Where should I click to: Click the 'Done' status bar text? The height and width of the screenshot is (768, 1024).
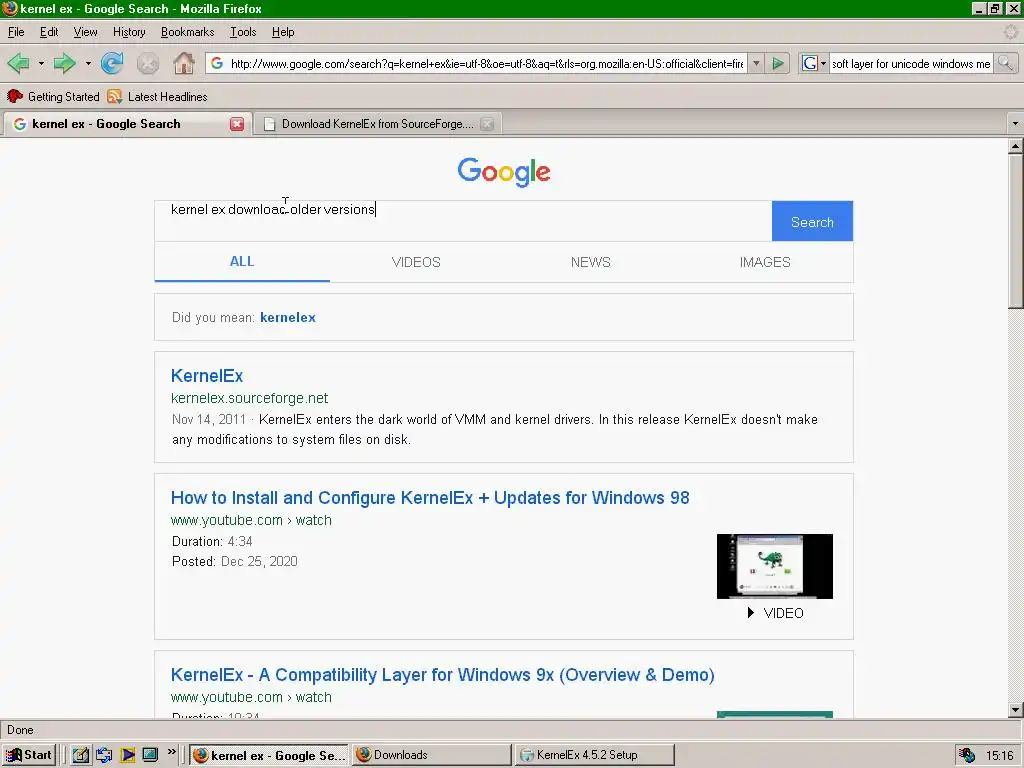(20, 730)
